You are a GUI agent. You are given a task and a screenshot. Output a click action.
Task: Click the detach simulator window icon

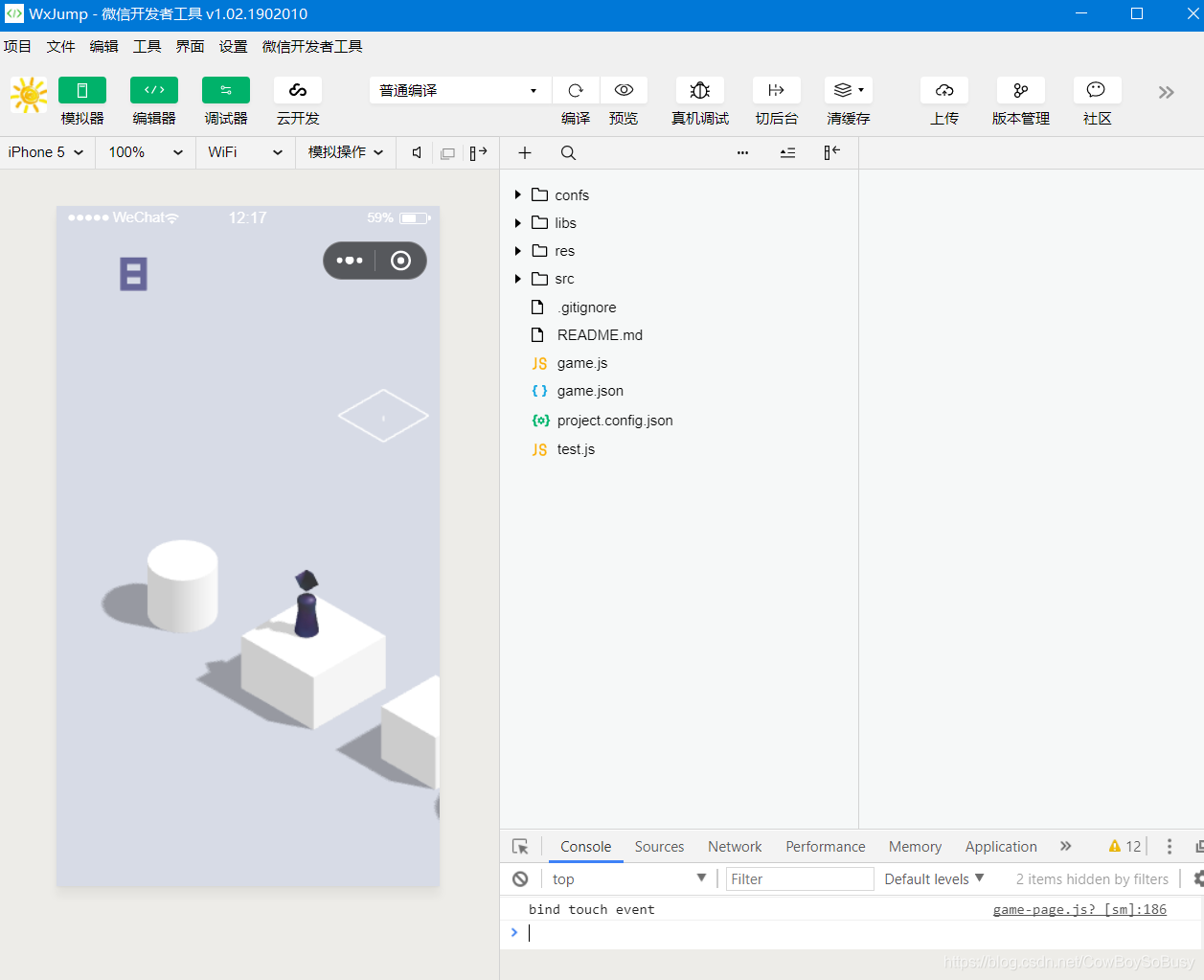(447, 153)
